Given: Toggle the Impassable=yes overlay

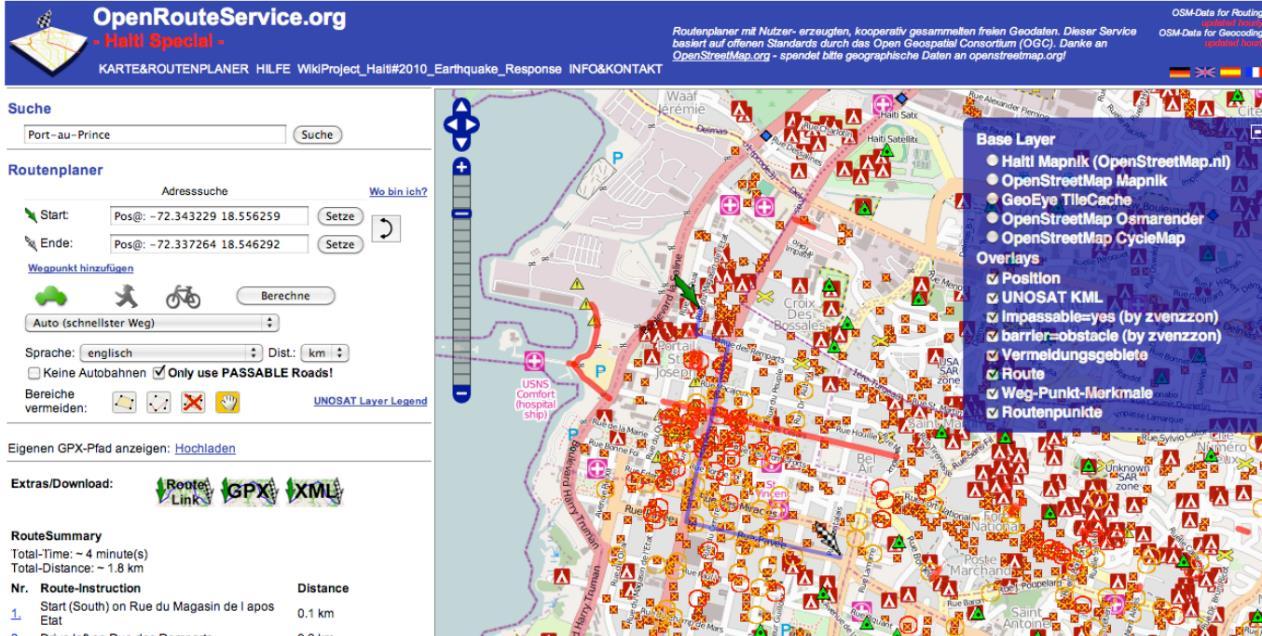Looking at the screenshot, I should [992, 316].
